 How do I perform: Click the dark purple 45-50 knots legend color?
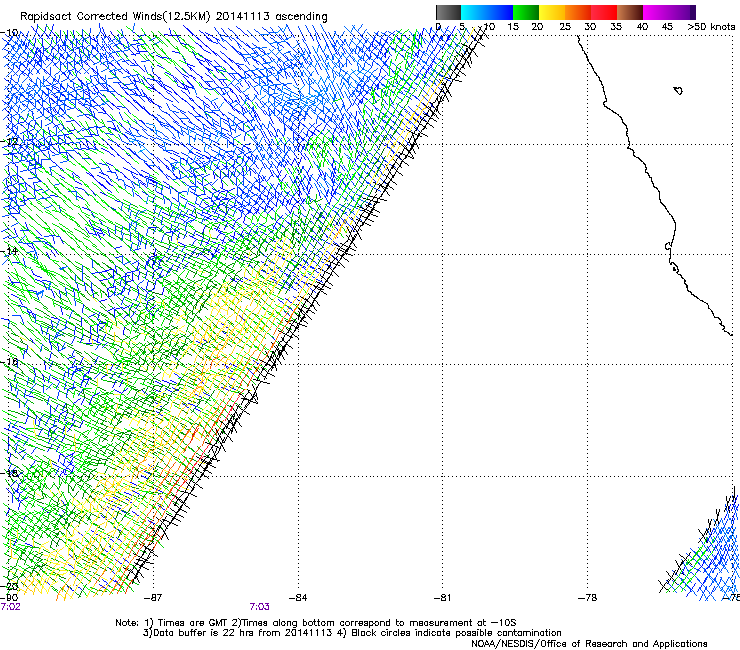click(682, 12)
